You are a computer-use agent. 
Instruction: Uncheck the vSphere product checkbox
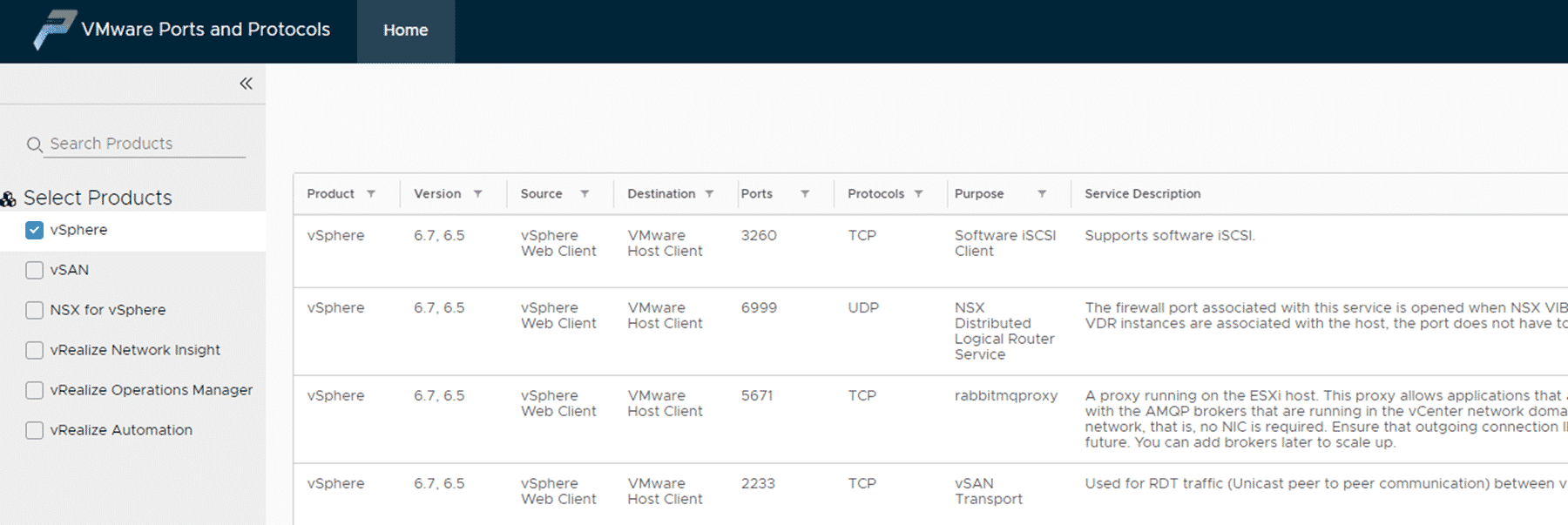coord(34,230)
